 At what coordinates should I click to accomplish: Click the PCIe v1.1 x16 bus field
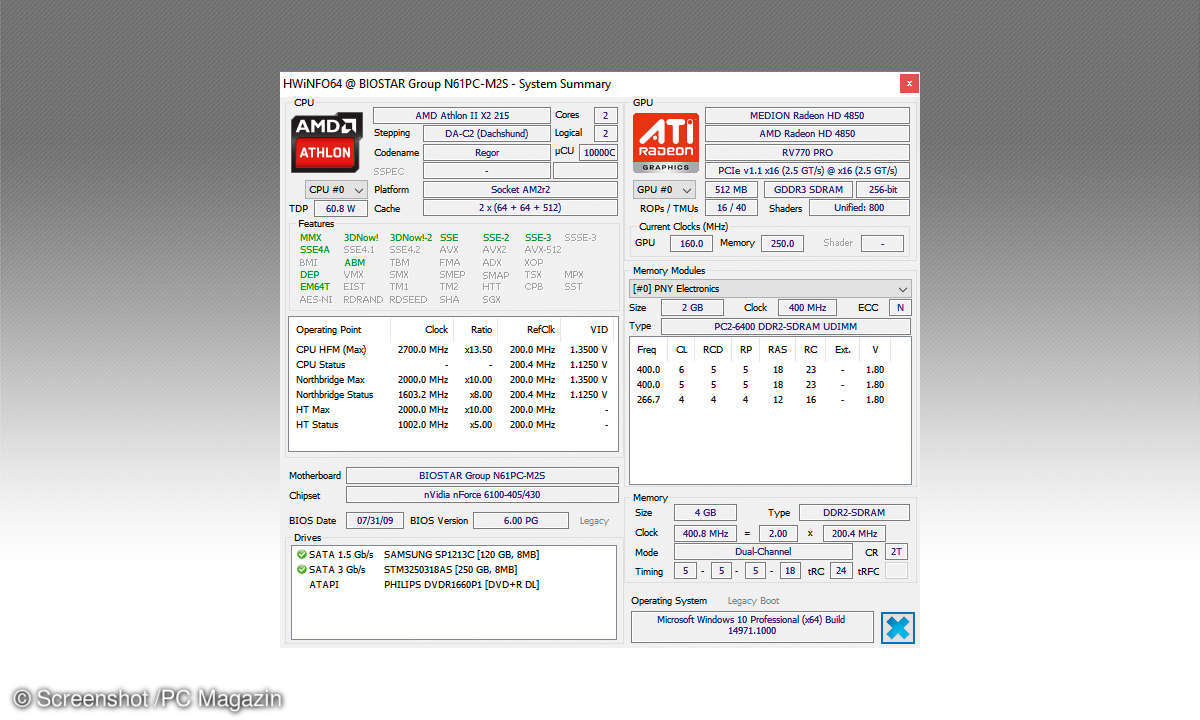pos(807,171)
